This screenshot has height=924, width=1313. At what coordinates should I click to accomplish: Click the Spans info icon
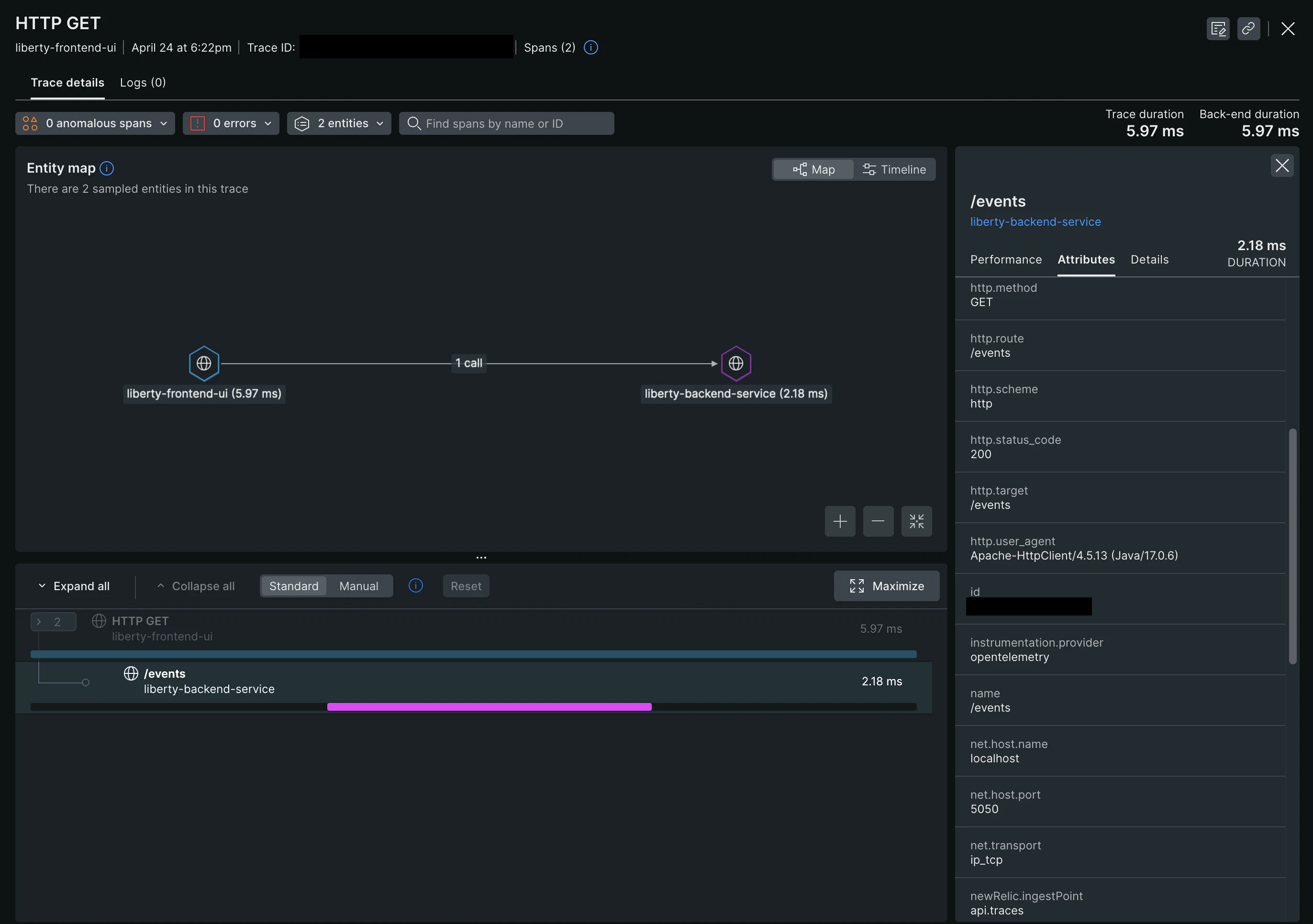[591, 47]
